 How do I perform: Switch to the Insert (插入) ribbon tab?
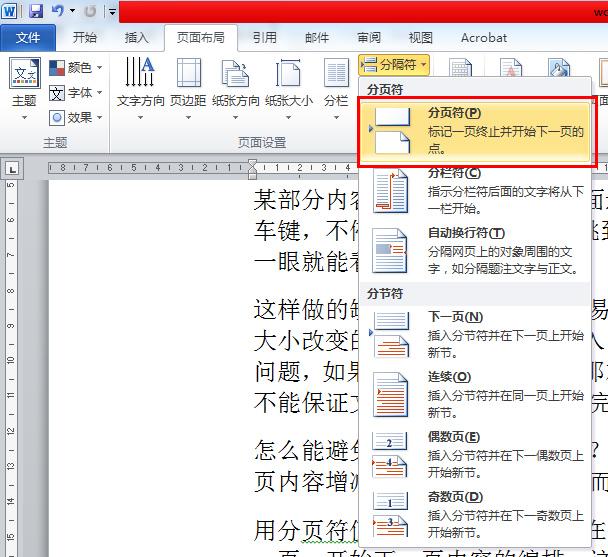(x=136, y=38)
